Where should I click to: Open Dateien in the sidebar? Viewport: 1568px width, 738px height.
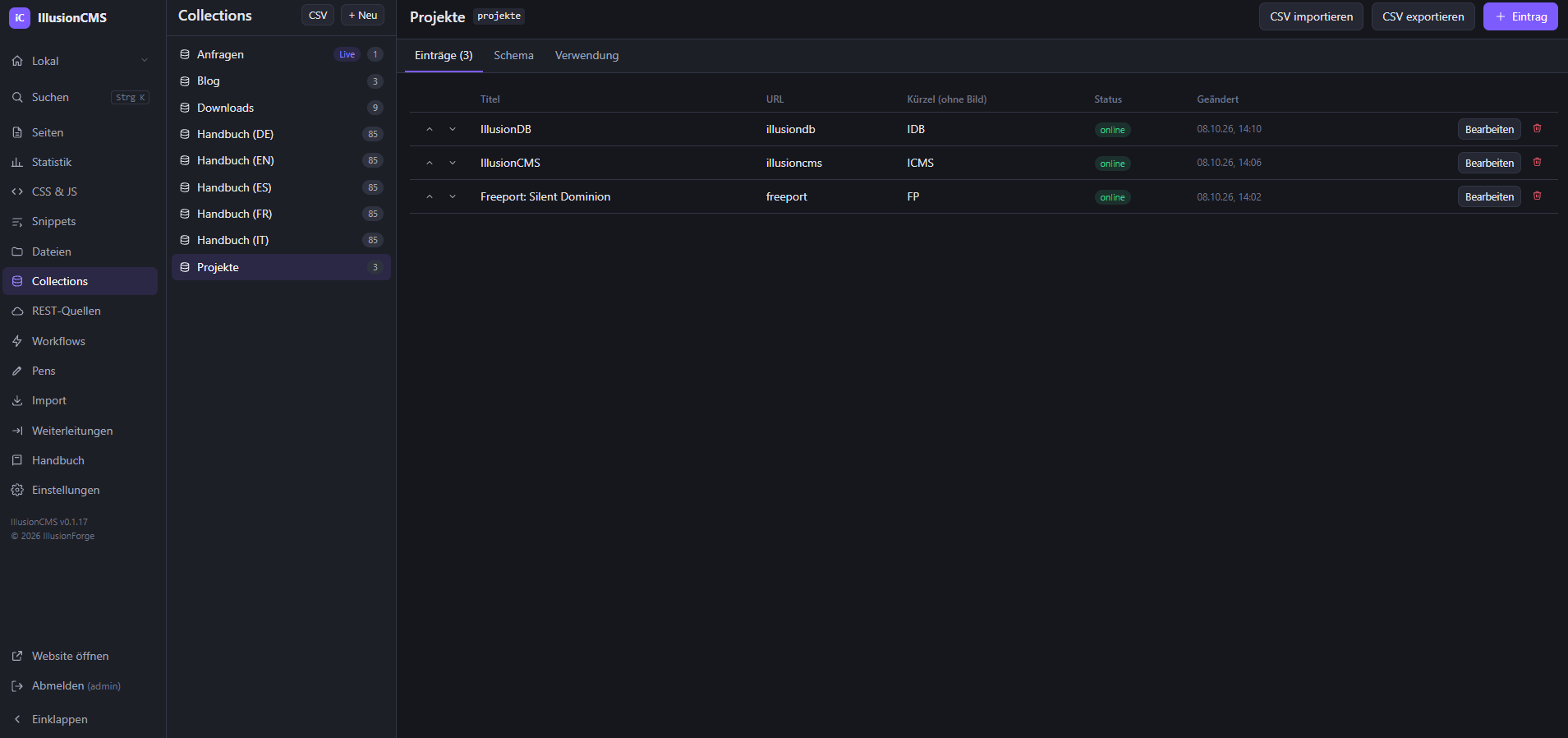coord(80,251)
